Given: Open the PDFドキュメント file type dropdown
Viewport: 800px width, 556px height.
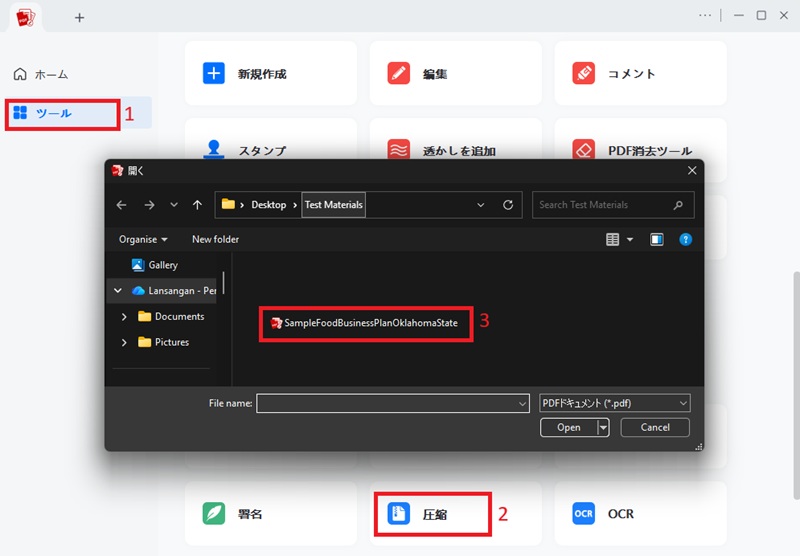Looking at the screenshot, I should click(615, 403).
